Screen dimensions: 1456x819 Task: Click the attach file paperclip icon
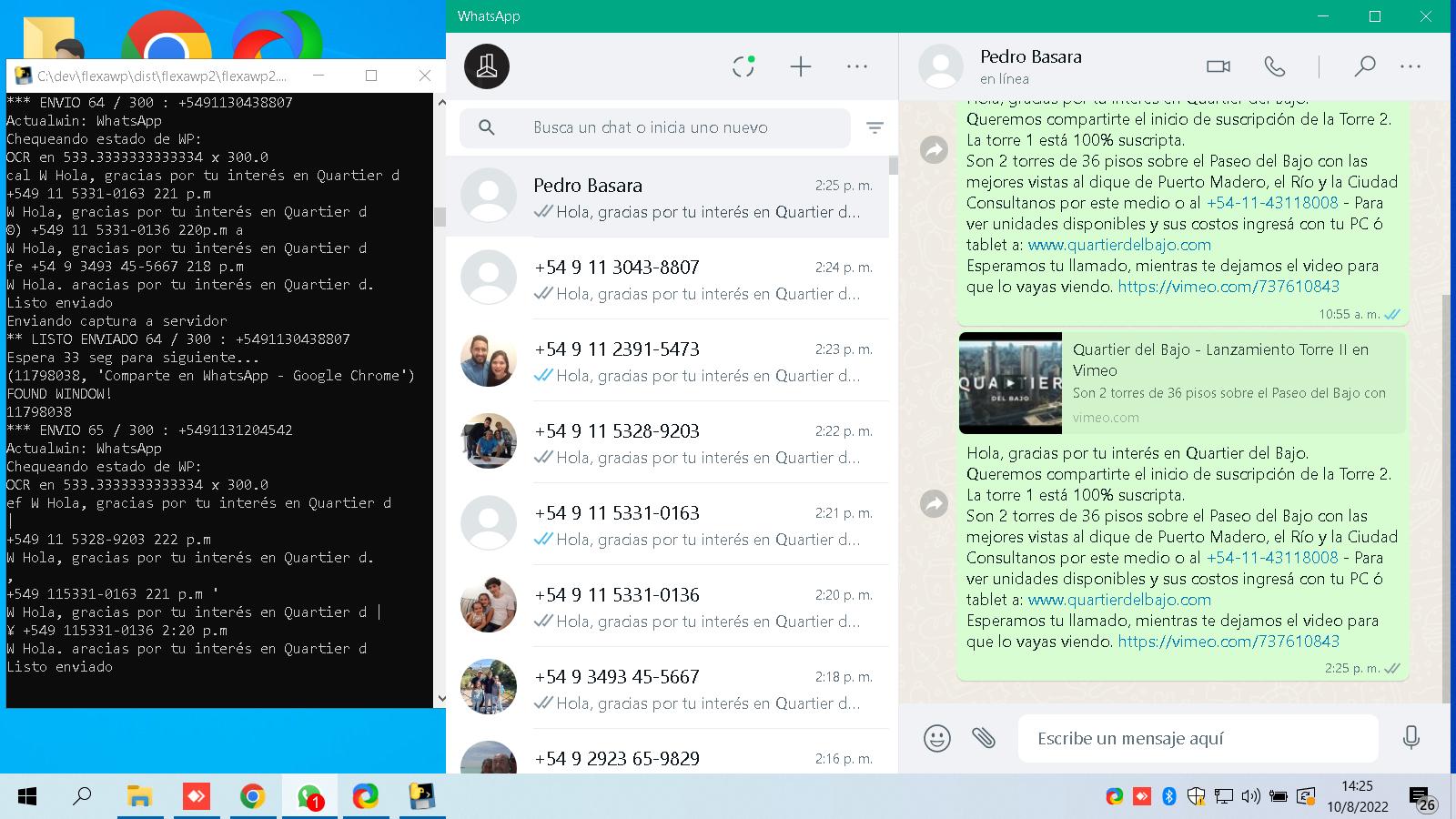pyautogui.click(x=984, y=738)
